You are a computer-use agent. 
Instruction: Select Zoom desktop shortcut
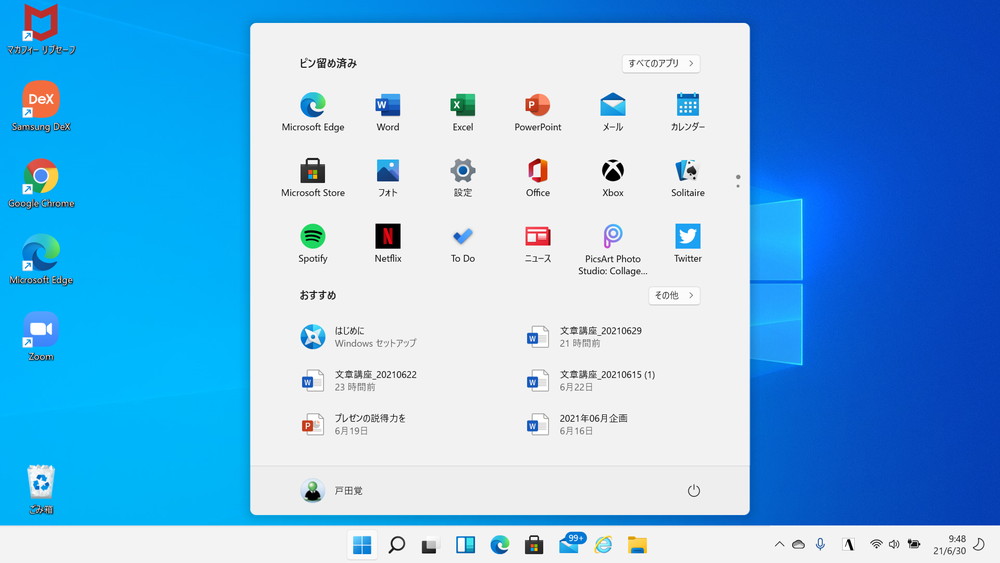41,337
